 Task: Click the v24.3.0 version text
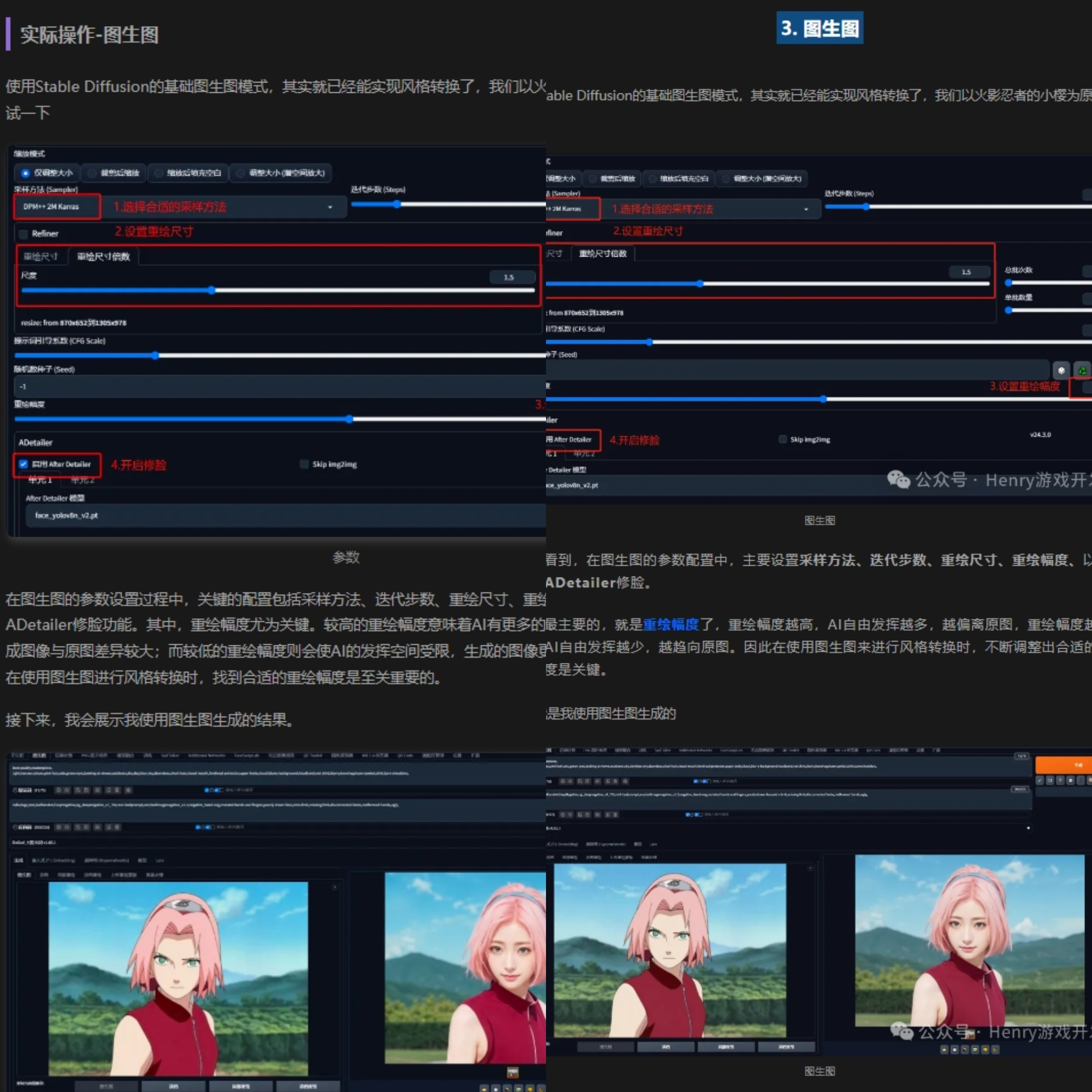click(1040, 435)
